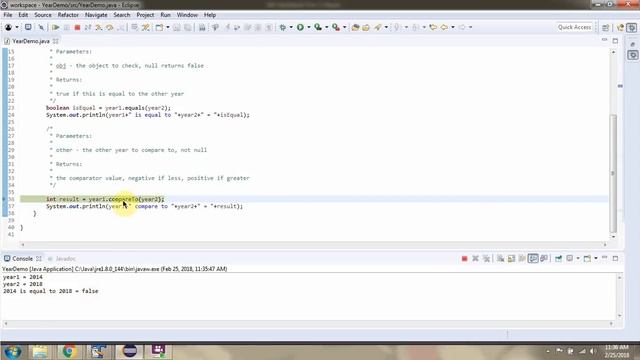Click the Back navigation arrow icon
Image resolution: width=640 pixels, height=360 pixels.
444,27
